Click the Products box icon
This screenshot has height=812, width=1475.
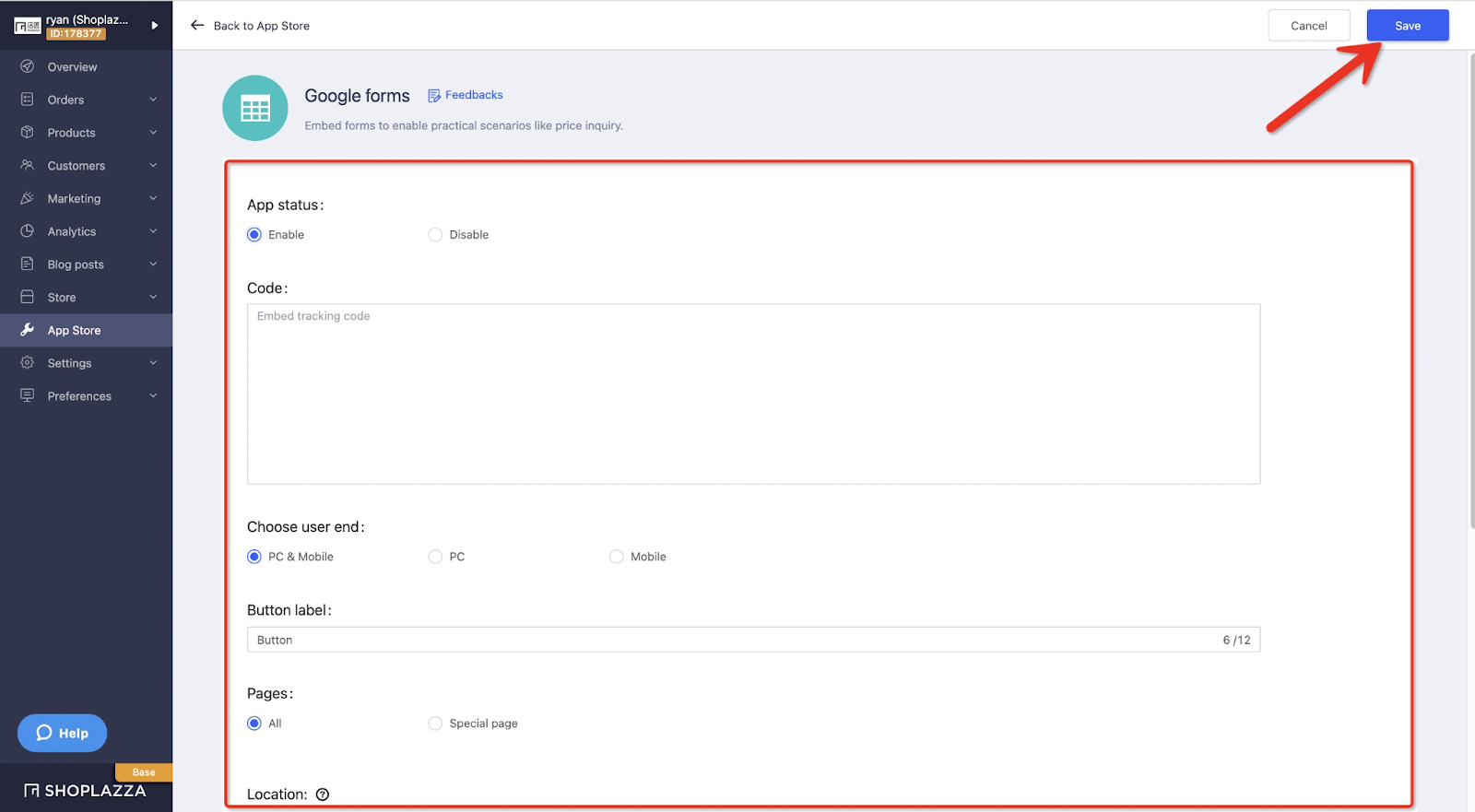28,133
